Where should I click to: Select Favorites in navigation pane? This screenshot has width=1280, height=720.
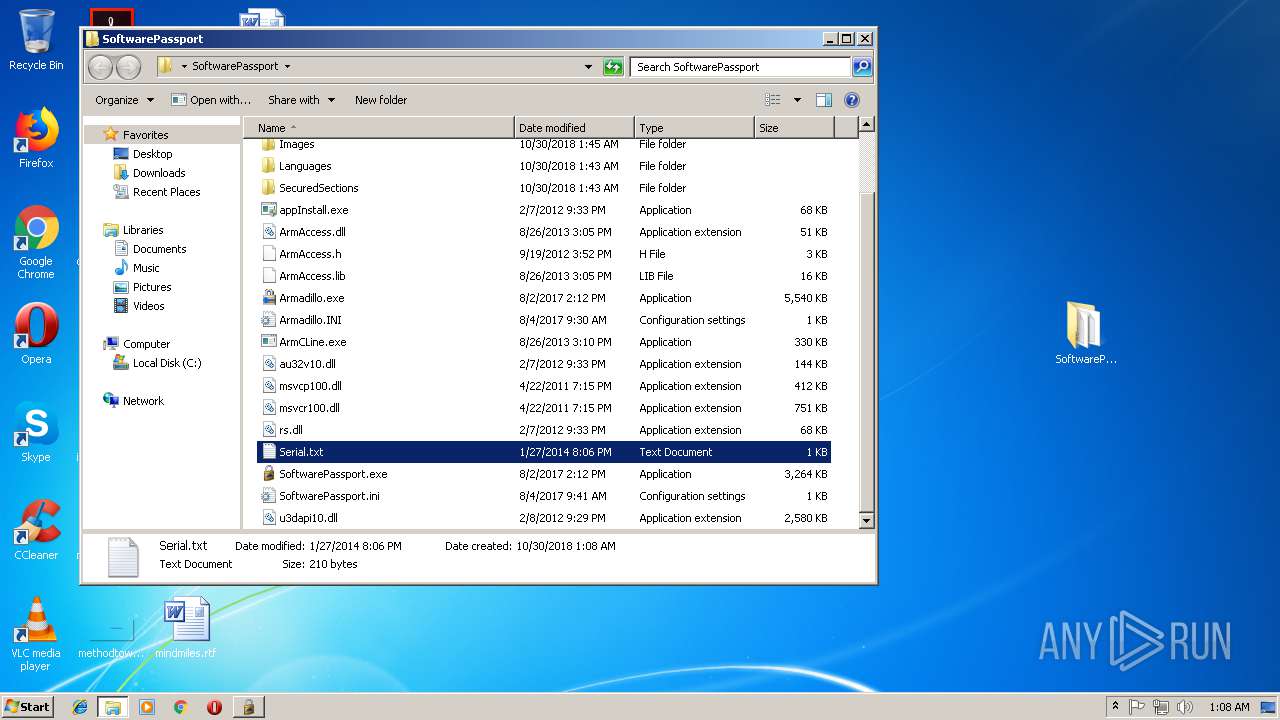coord(145,135)
